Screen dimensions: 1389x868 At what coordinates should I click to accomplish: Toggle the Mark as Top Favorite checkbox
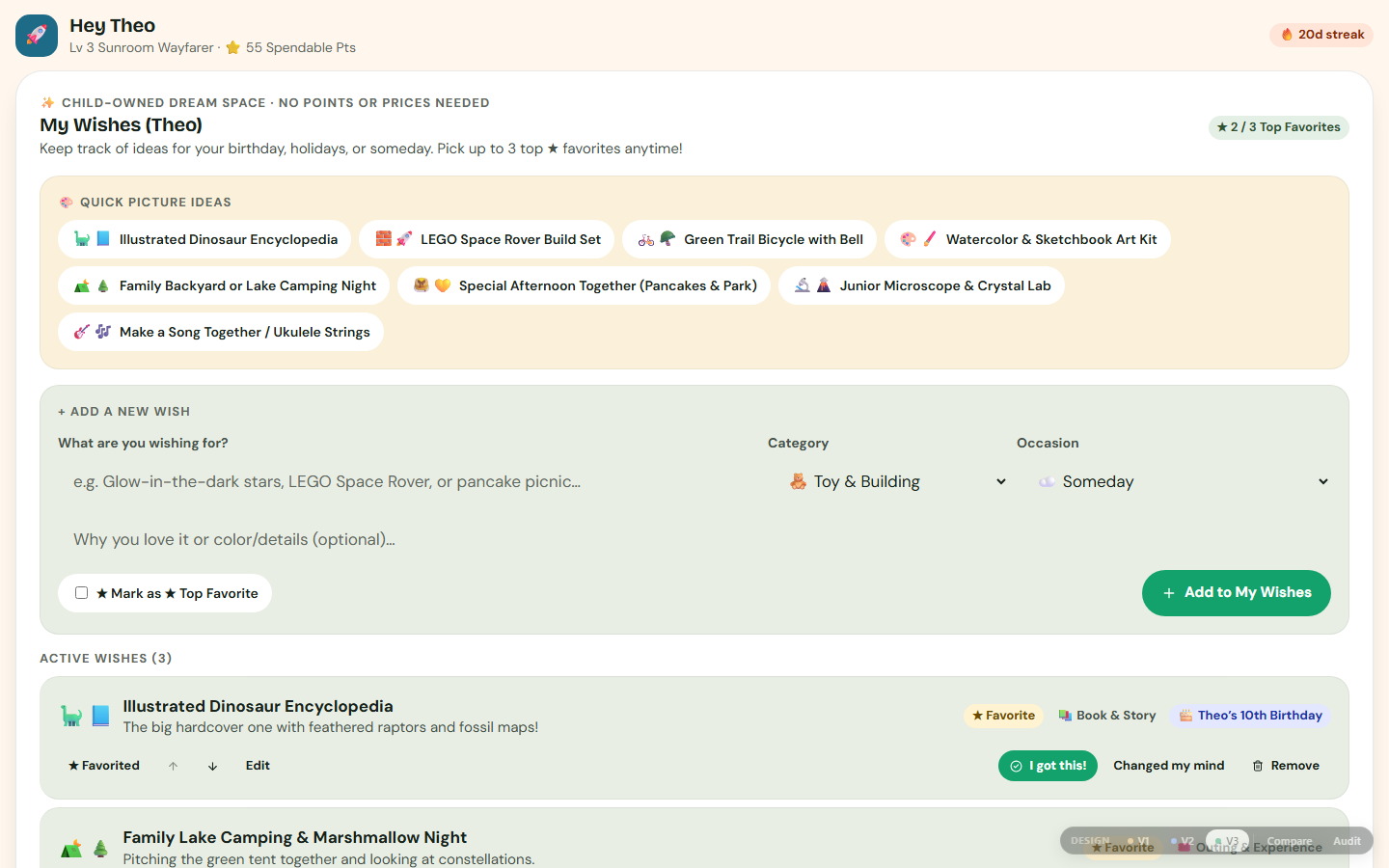82,593
